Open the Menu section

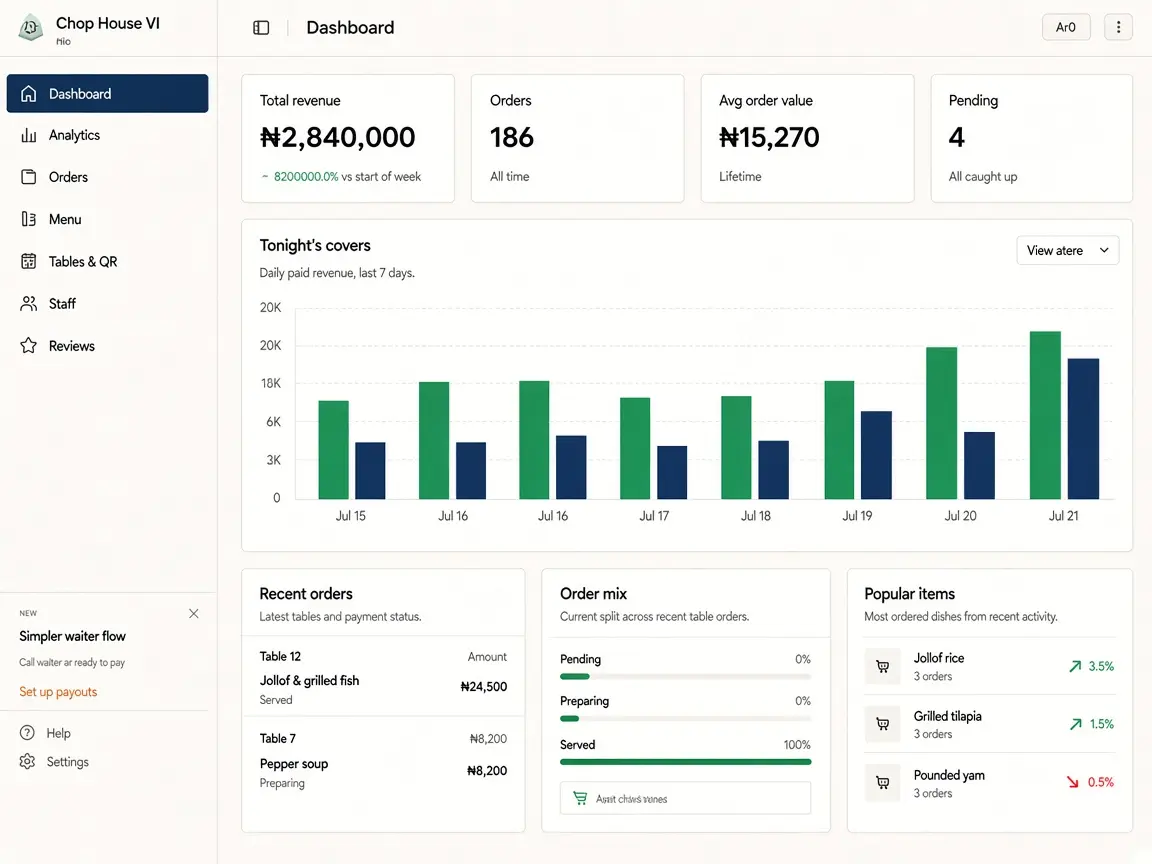pos(107,219)
